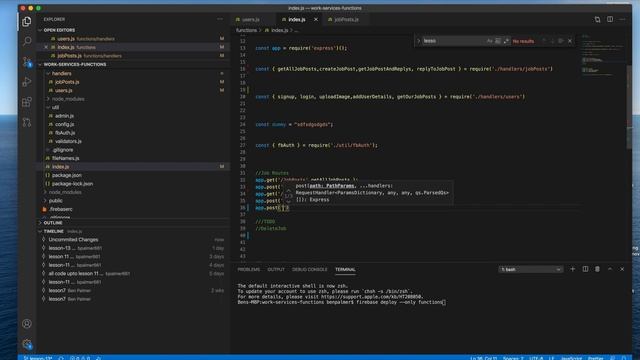Select Uncommitted Changes in Timeline
640x360 pixels.
(73, 240)
